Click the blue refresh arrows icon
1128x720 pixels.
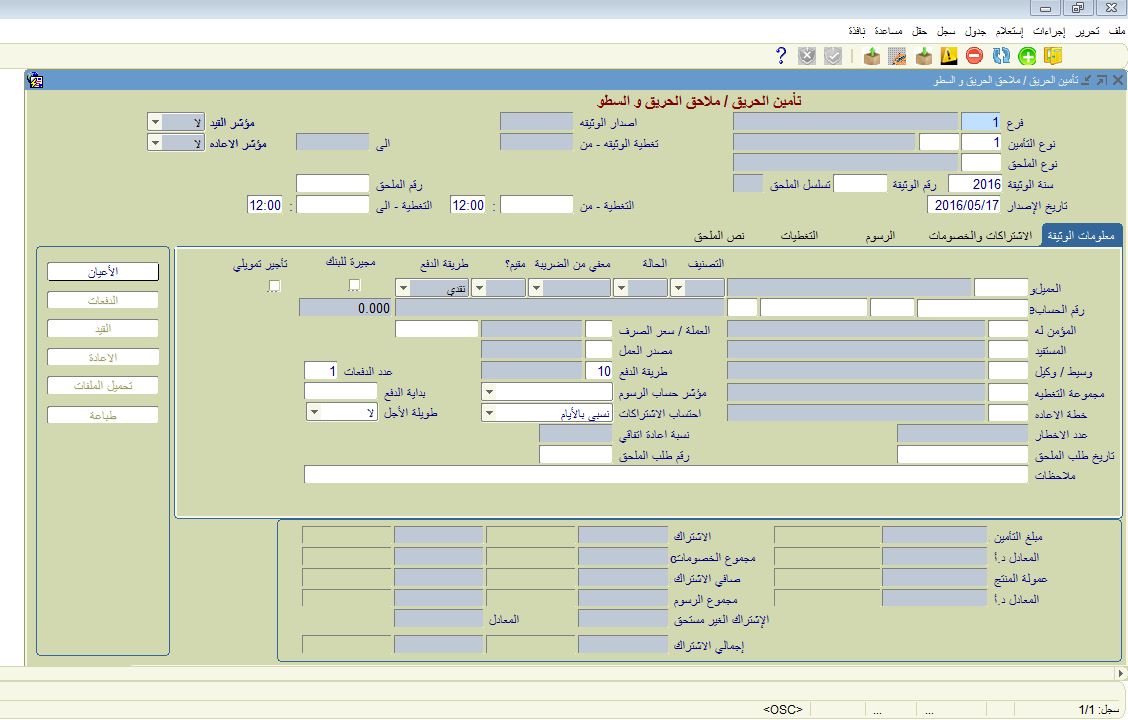click(1000, 56)
